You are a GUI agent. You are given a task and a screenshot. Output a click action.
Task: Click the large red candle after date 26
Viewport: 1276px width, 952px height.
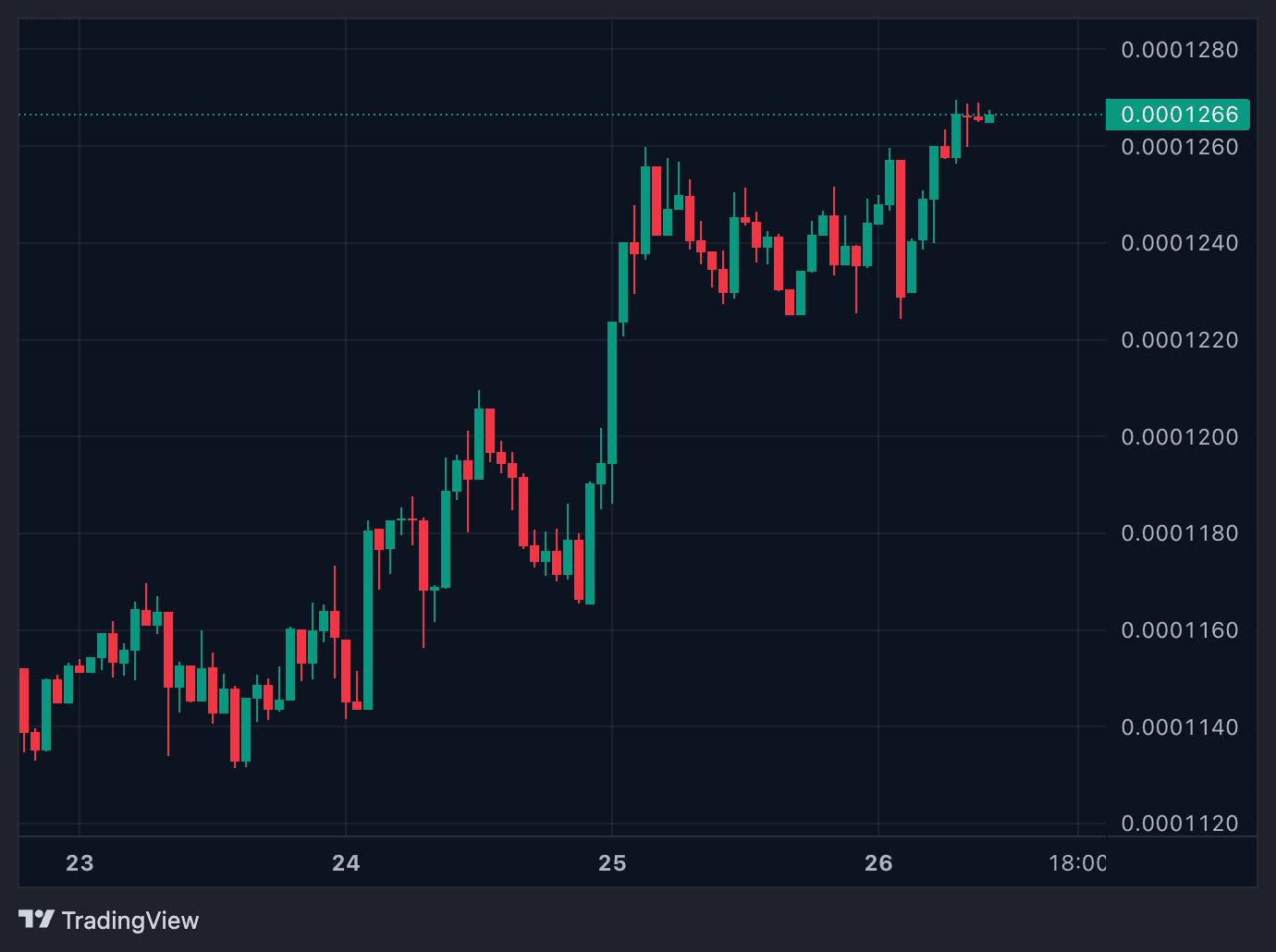click(x=901, y=228)
